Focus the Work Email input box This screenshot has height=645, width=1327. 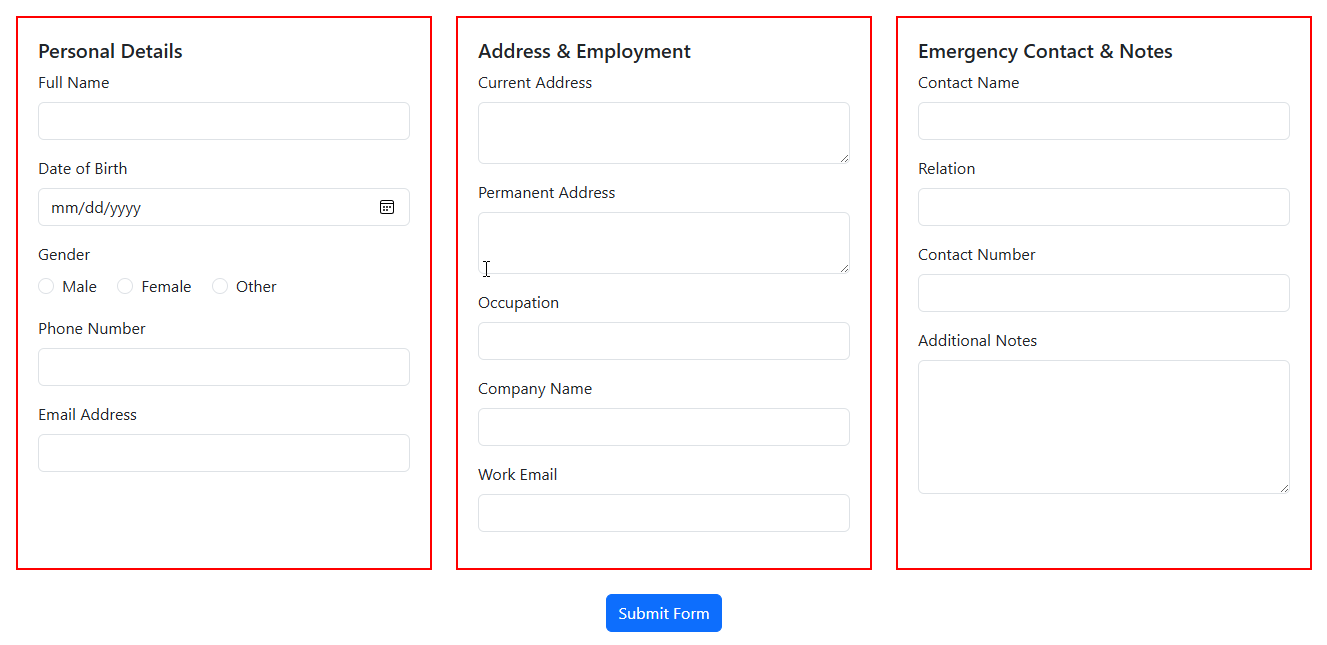664,513
